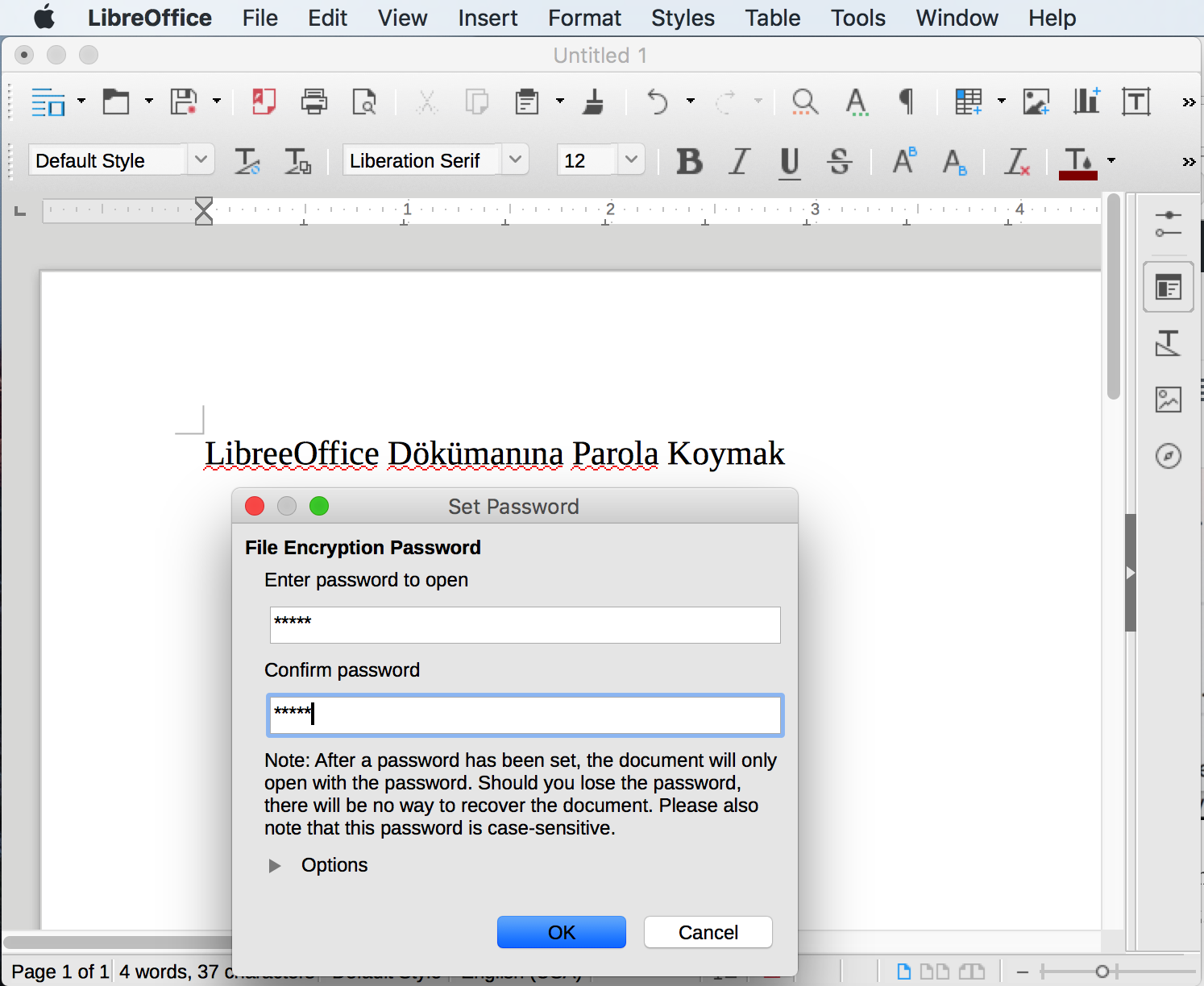Toggle Subscript formatting
The height and width of the screenshot is (986, 1204).
pos(955,163)
